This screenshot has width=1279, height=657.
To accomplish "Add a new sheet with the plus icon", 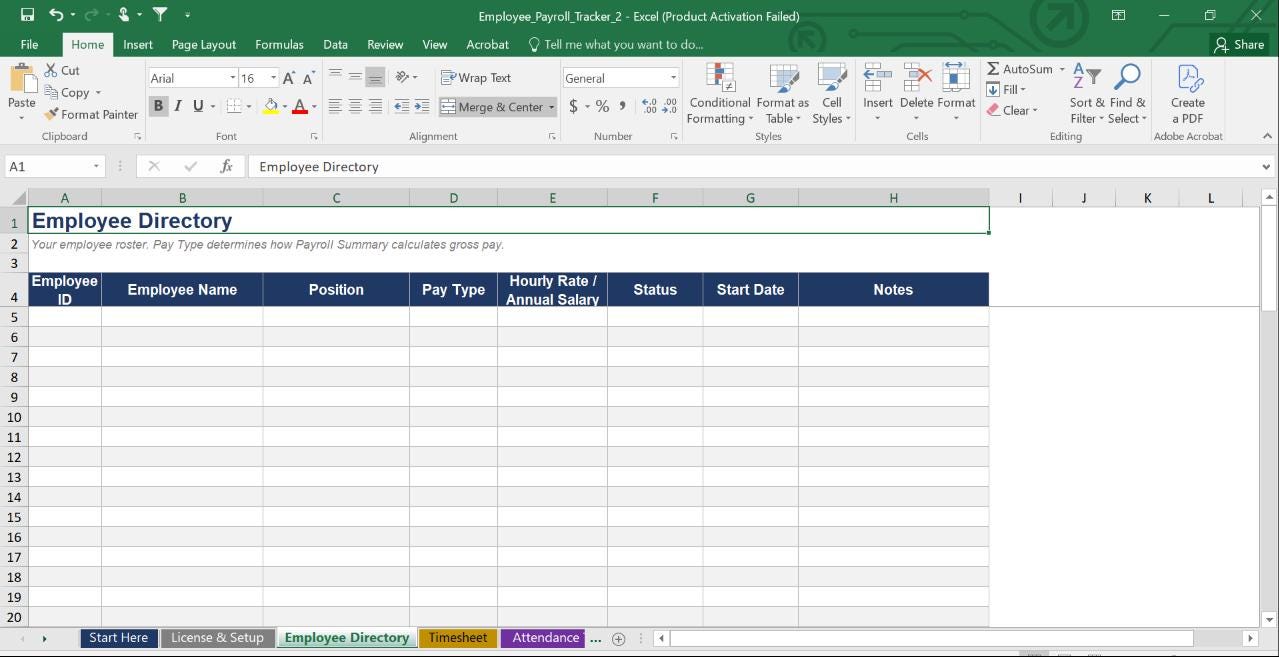I will [618, 638].
